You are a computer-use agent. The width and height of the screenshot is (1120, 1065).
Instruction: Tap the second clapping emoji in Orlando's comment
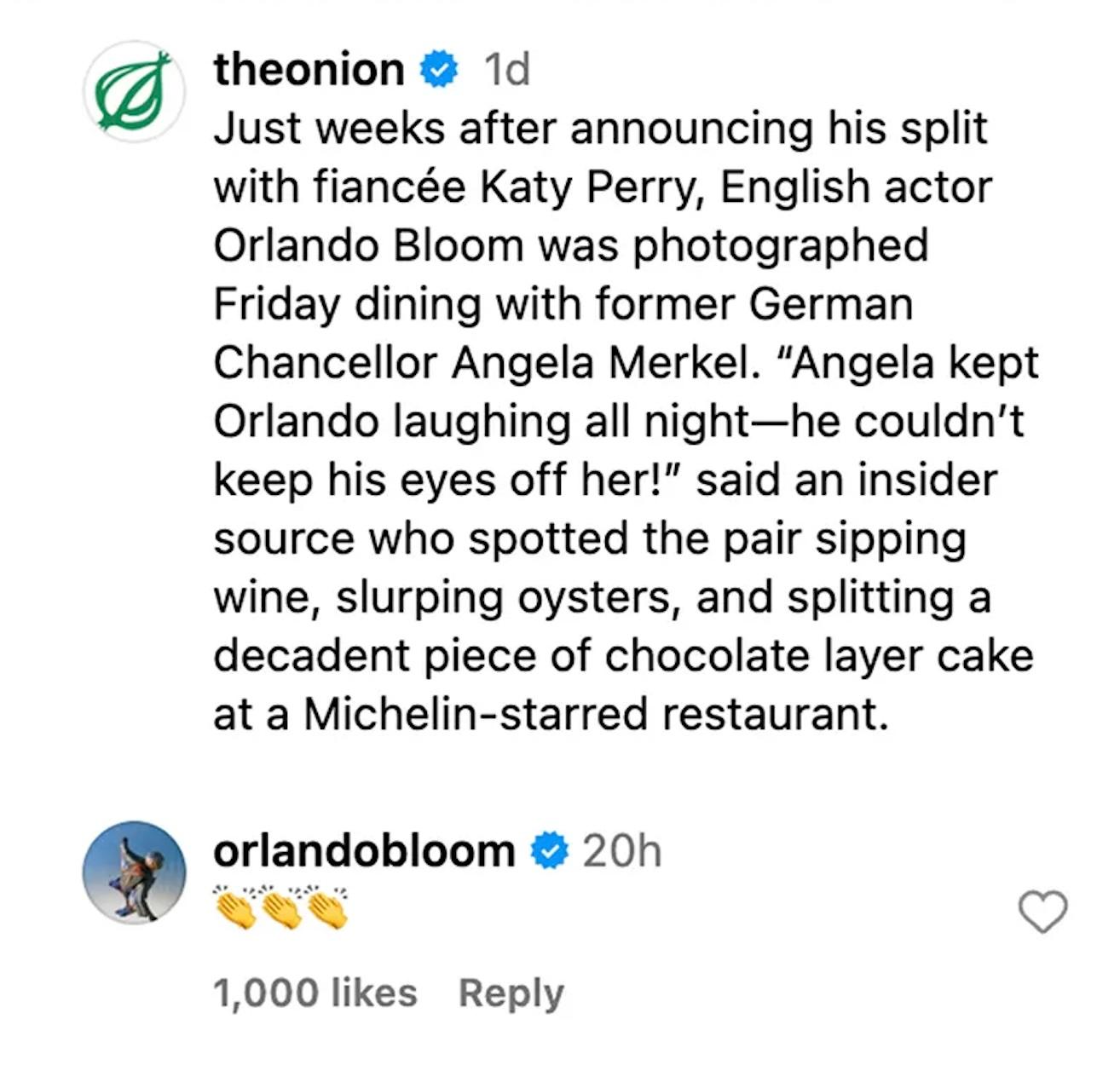tap(281, 908)
